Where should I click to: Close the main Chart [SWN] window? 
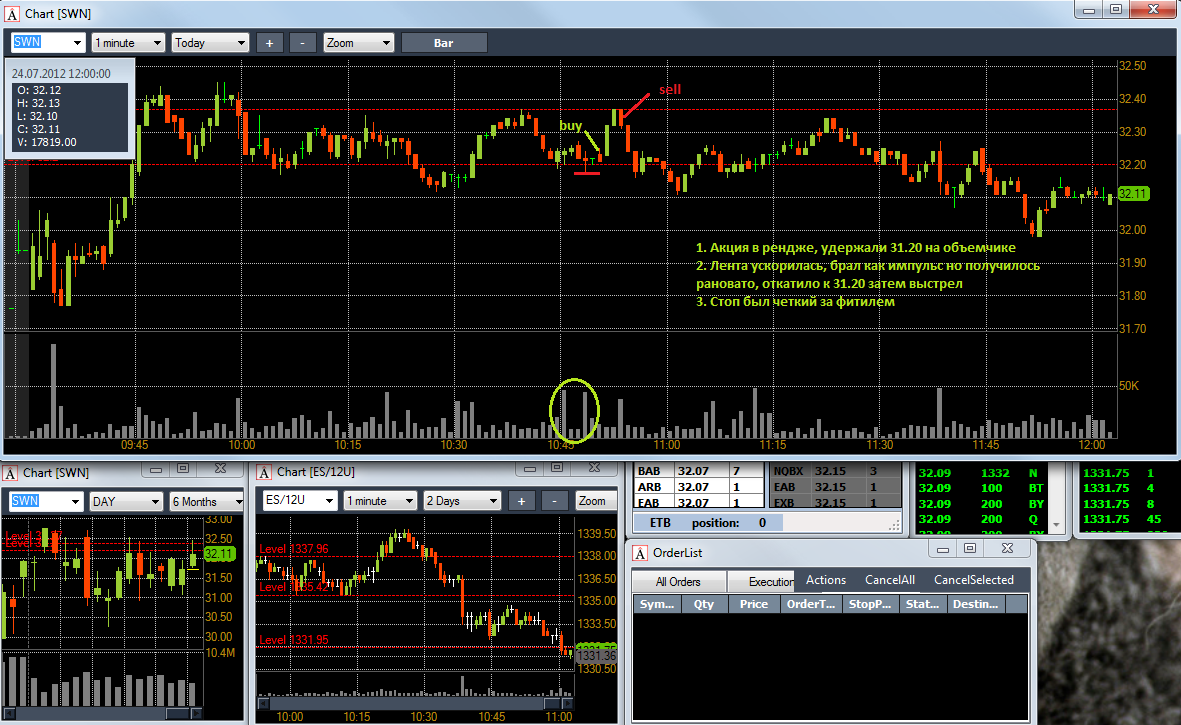(x=1153, y=10)
